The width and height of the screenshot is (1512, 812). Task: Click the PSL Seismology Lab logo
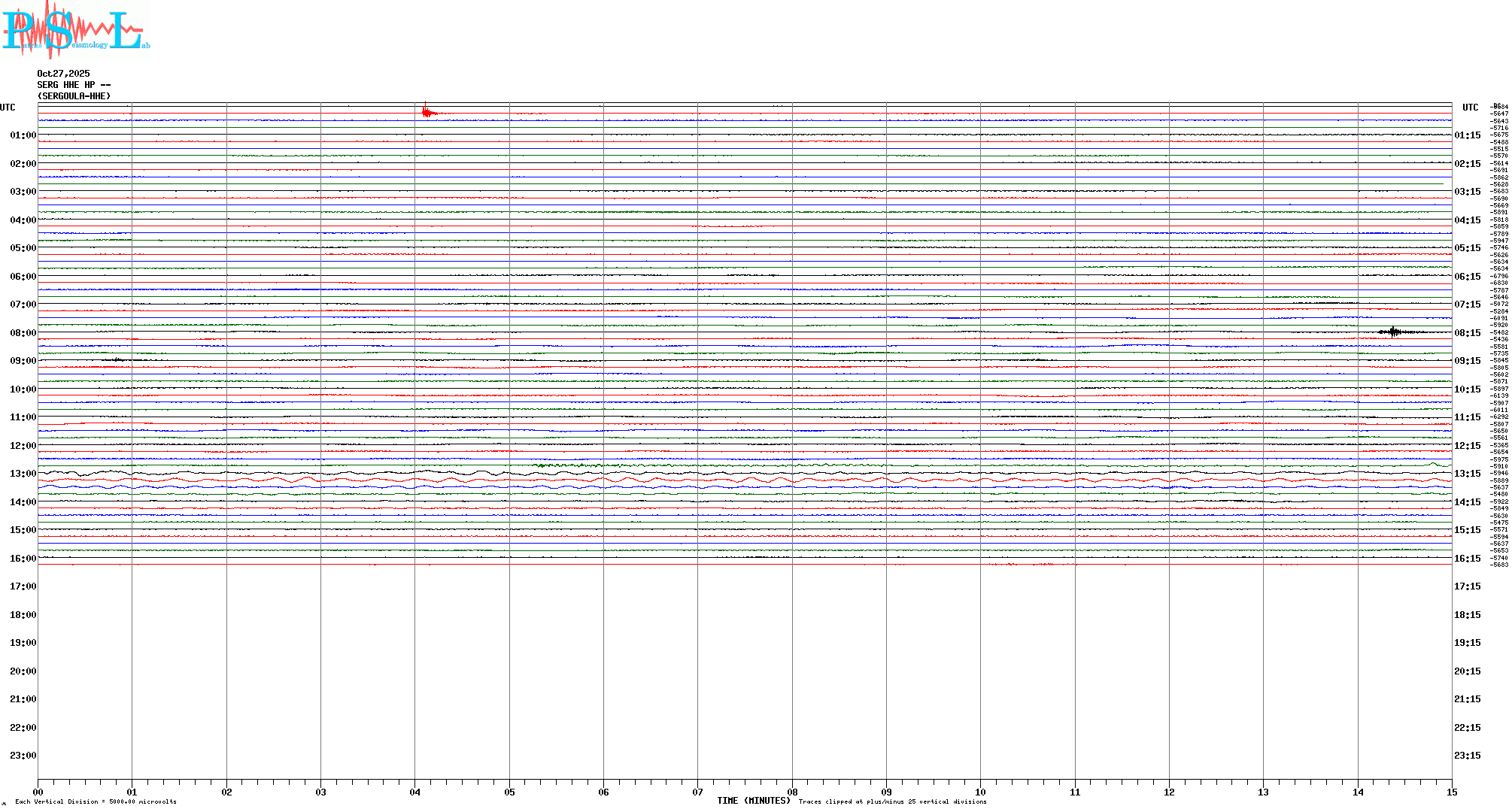(75, 29)
